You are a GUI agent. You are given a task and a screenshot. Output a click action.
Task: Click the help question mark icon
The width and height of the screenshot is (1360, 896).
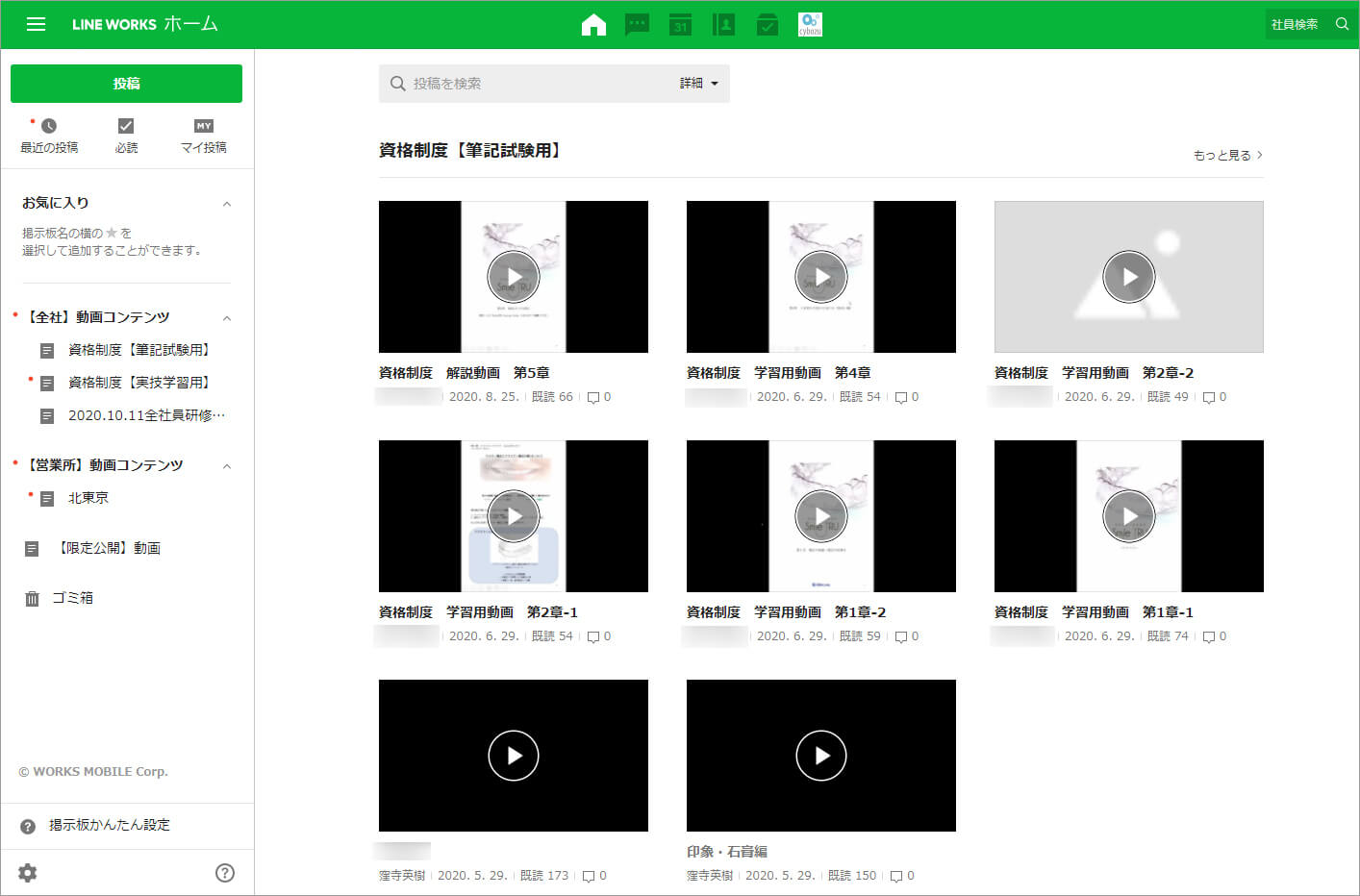[225, 873]
